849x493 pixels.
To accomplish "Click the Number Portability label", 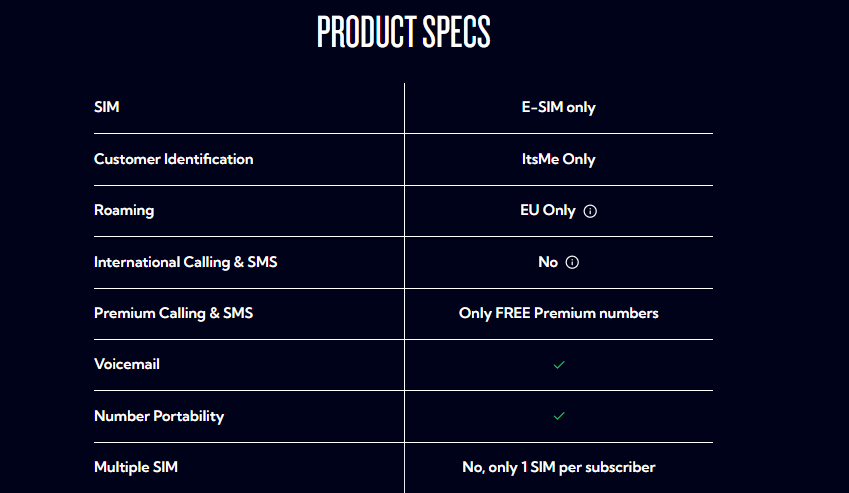I will coord(159,416).
